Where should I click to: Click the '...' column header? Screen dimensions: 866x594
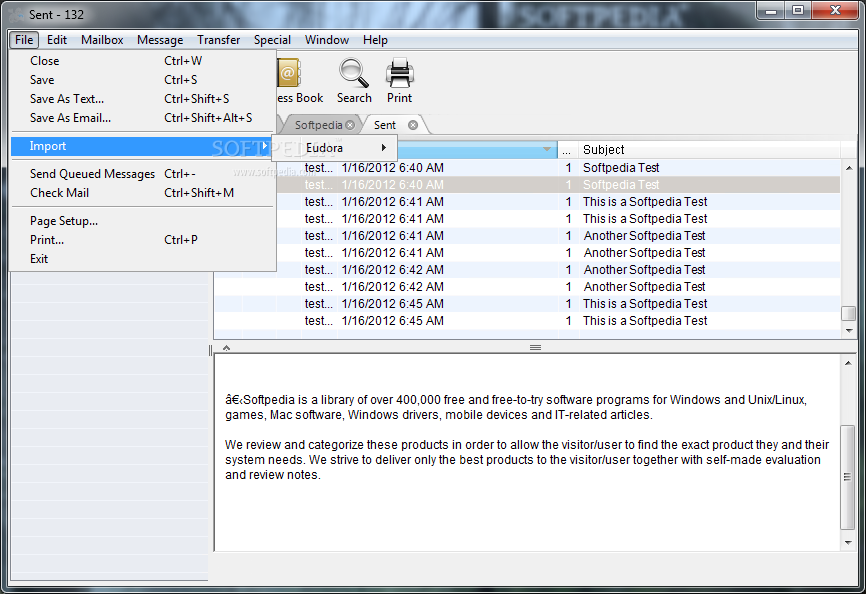(x=567, y=150)
